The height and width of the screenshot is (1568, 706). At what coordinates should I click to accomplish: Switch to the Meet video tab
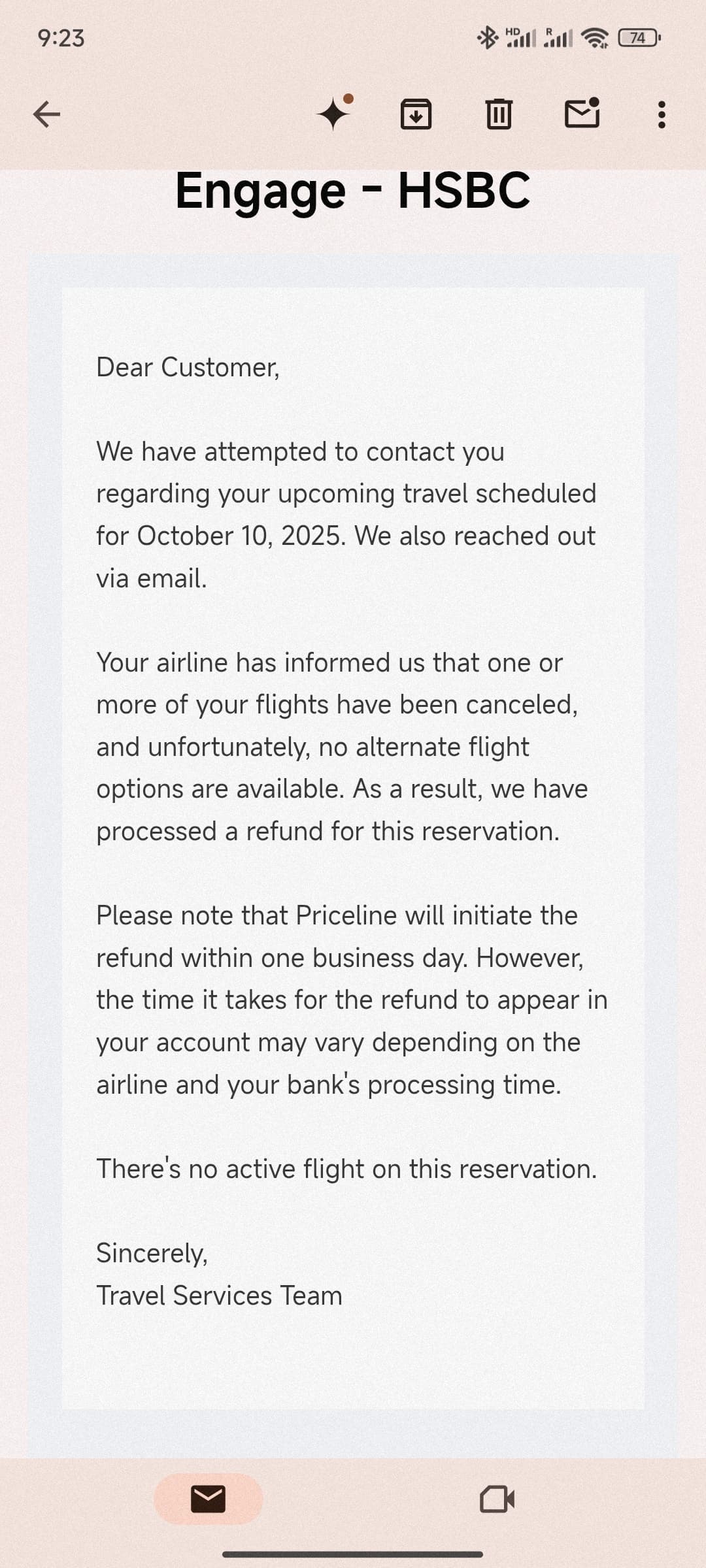(x=497, y=1499)
